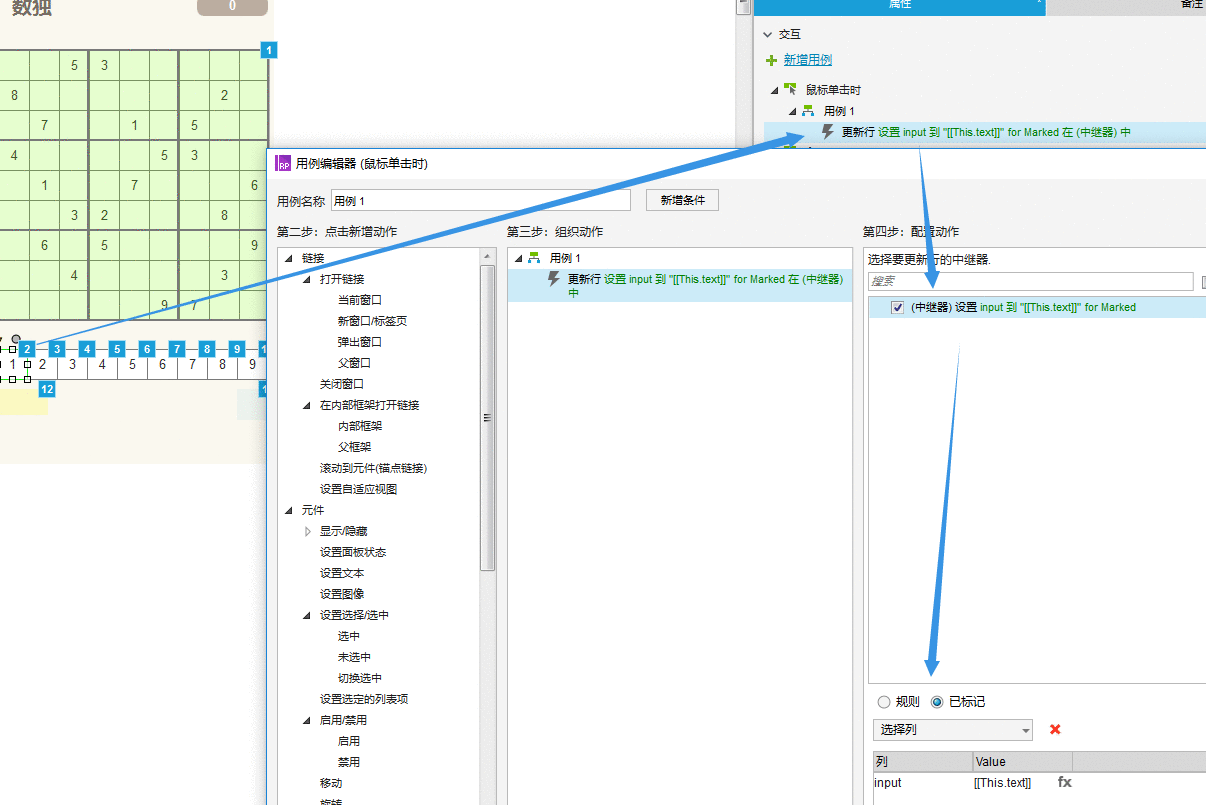1206x805 pixels.
Task: Click footnote marker 2 on the canvas
Action: [27, 349]
